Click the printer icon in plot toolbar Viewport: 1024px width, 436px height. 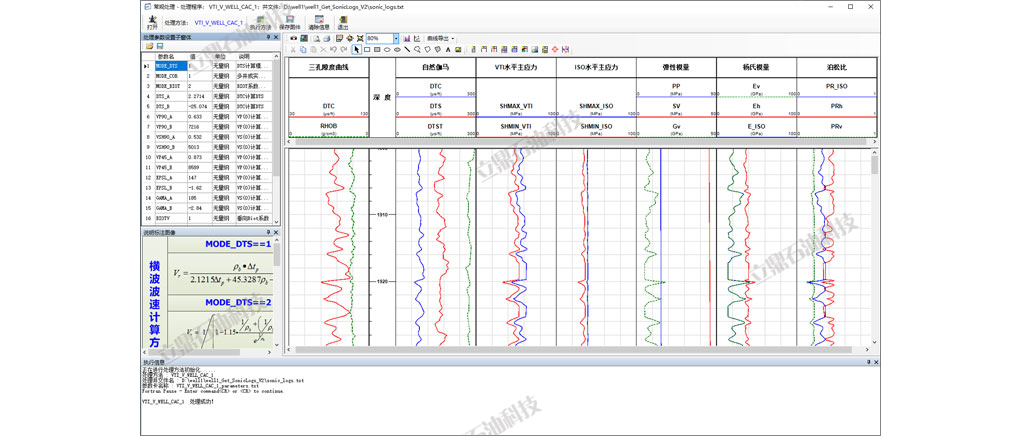[327, 39]
